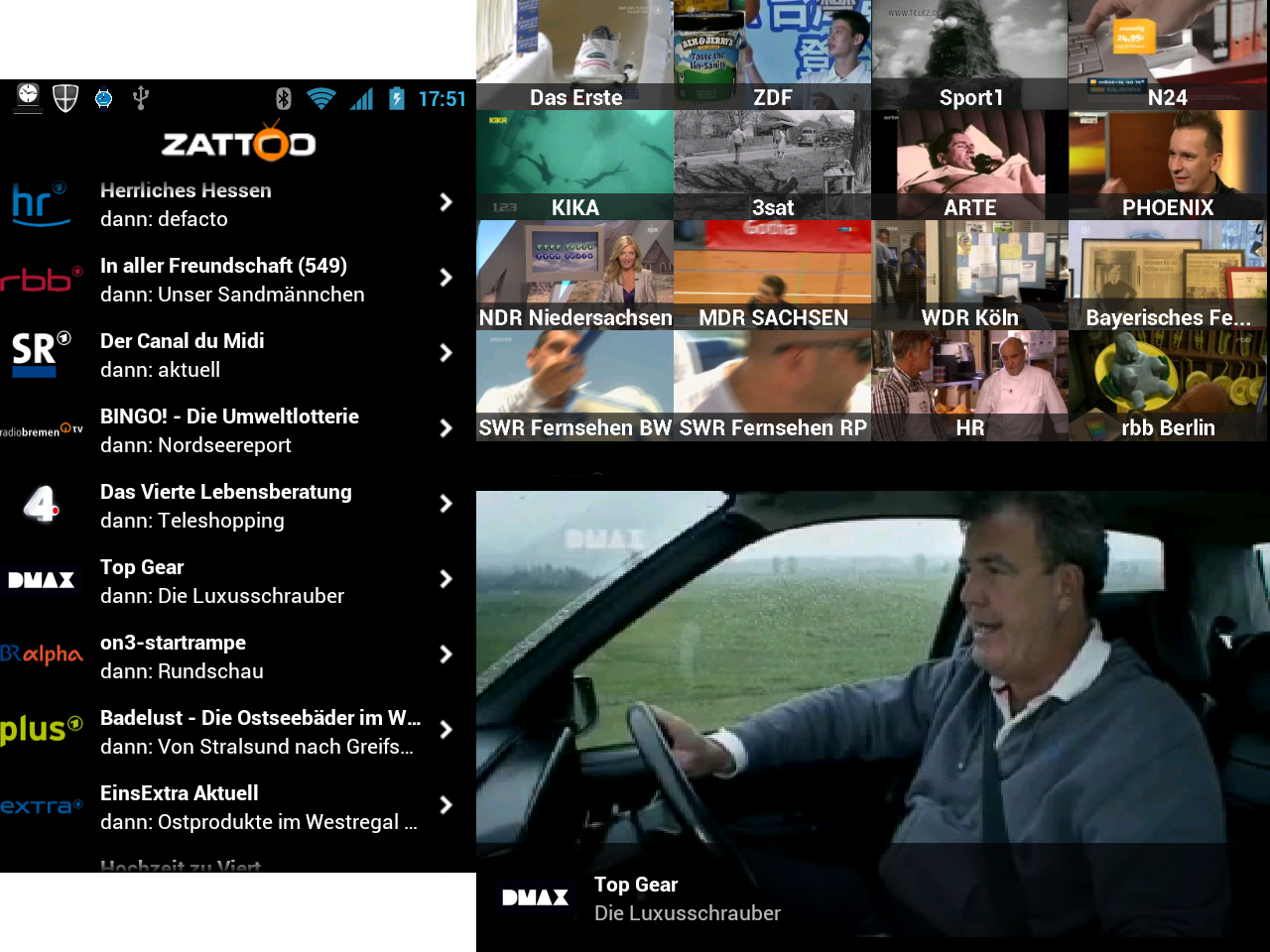
Task: Select ZDF channel thumbnail
Action: (772, 55)
